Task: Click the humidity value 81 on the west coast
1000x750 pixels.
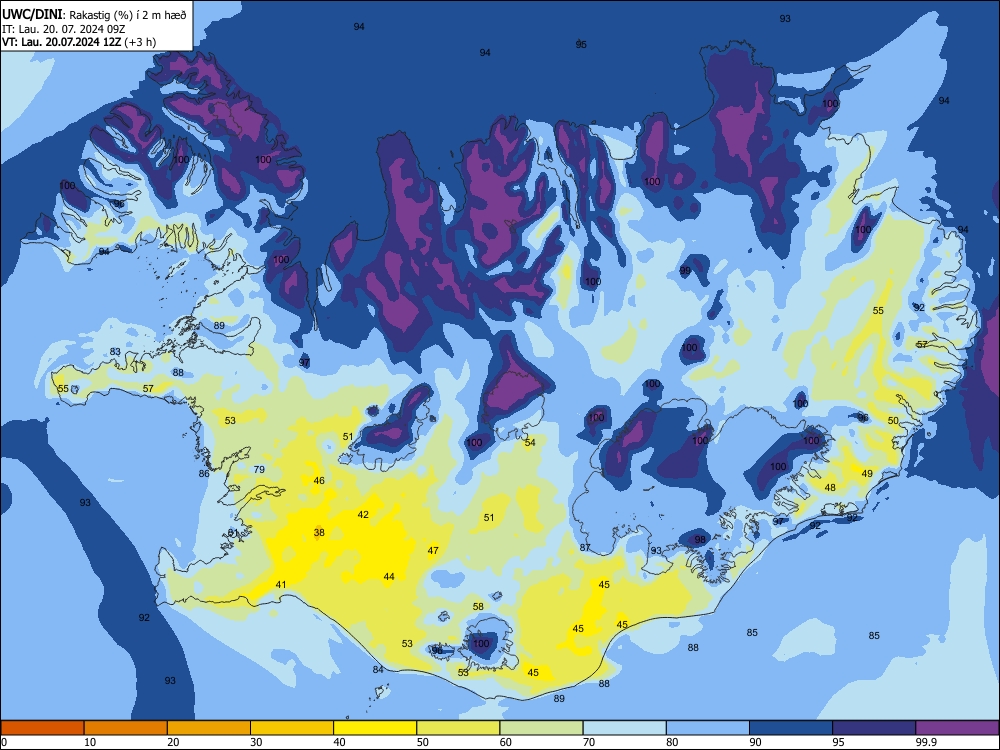Action: [x=233, y=533]
